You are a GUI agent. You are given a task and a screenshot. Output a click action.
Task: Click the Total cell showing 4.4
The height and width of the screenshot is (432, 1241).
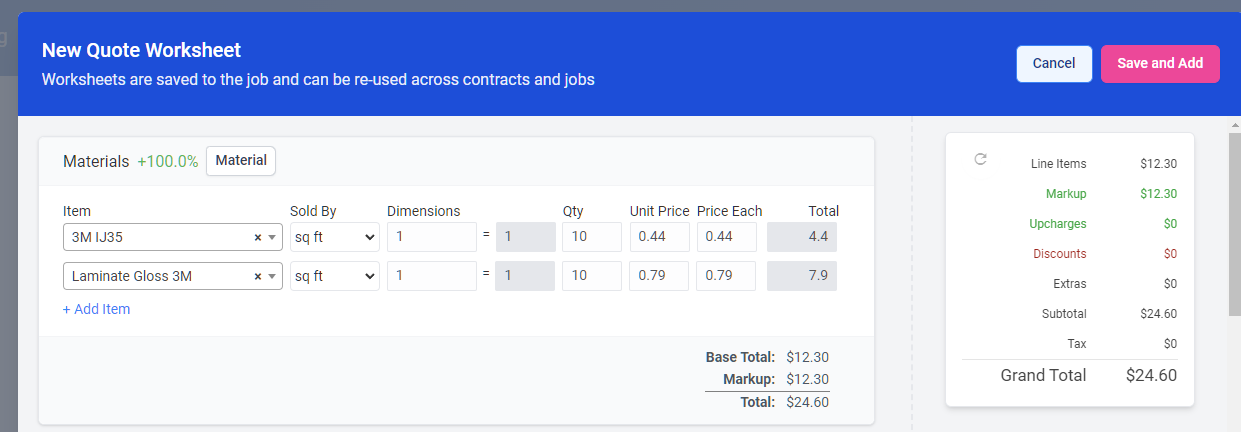pyautogui.click(x=802, y=237)
